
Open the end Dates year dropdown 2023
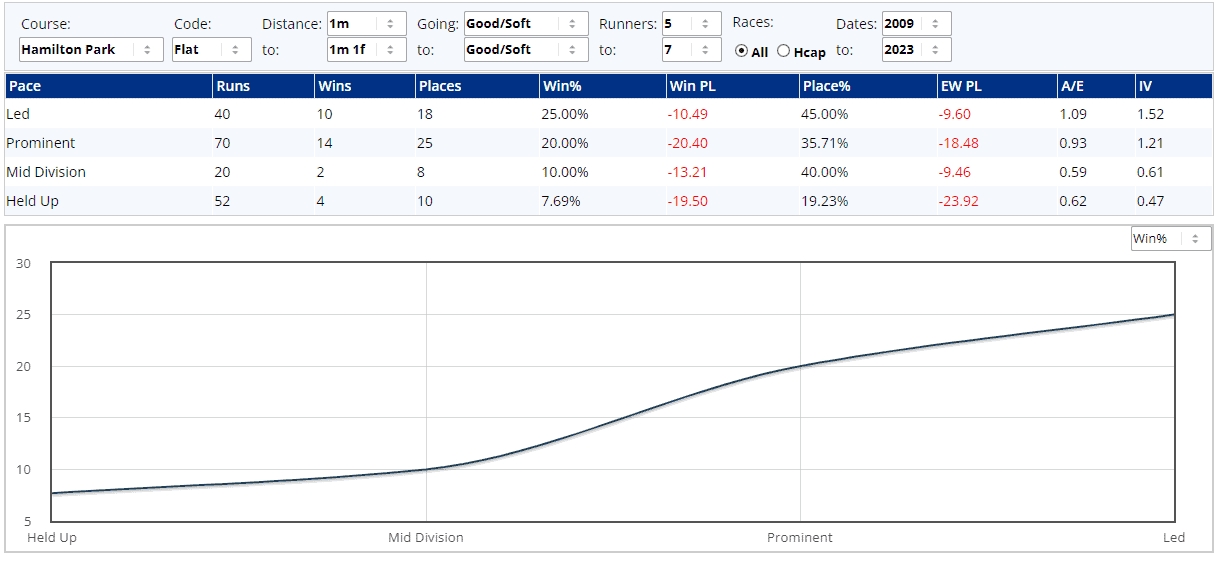tap(916, 50)
